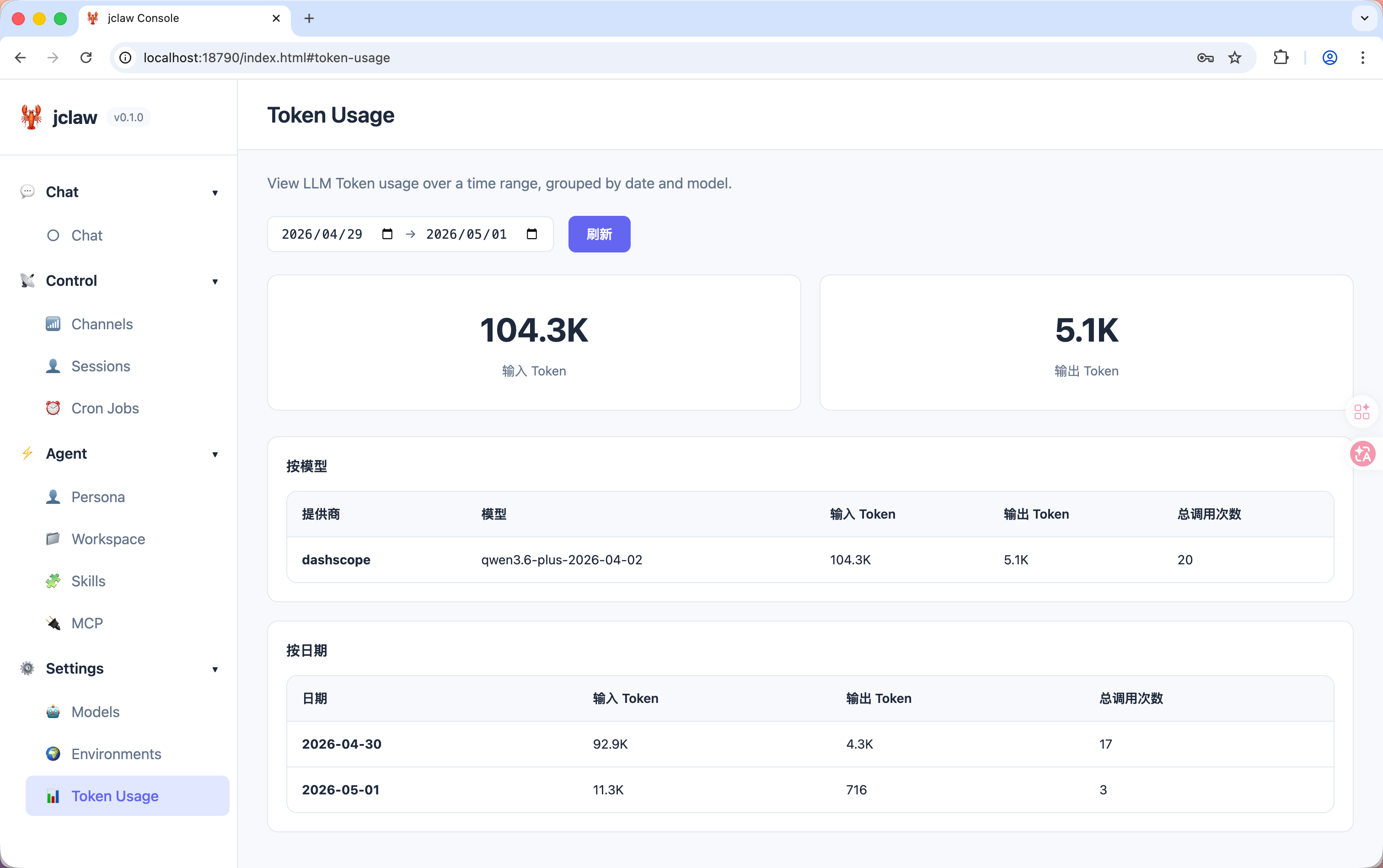Screen dimensions: 1383x868
Task: Click the floating grid sparkle icon
Action: click(1362, 412)
